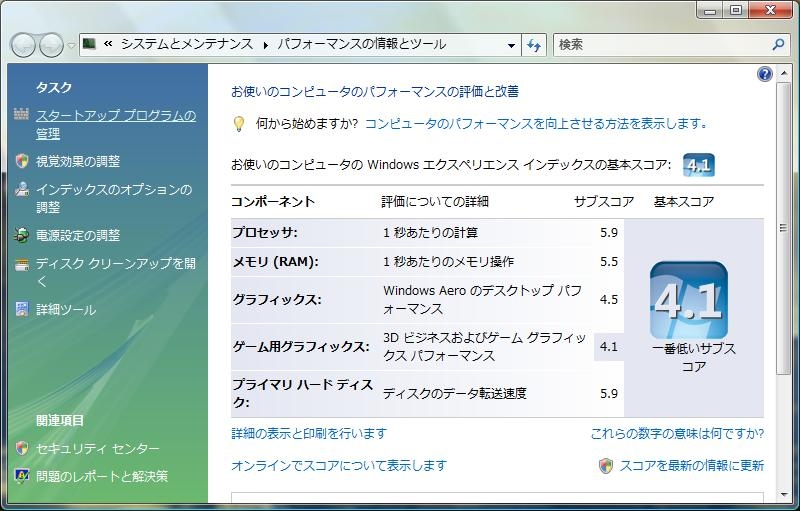Click the 検索 search input field
This screenshot has height=511, width=800.
(663, 45)
